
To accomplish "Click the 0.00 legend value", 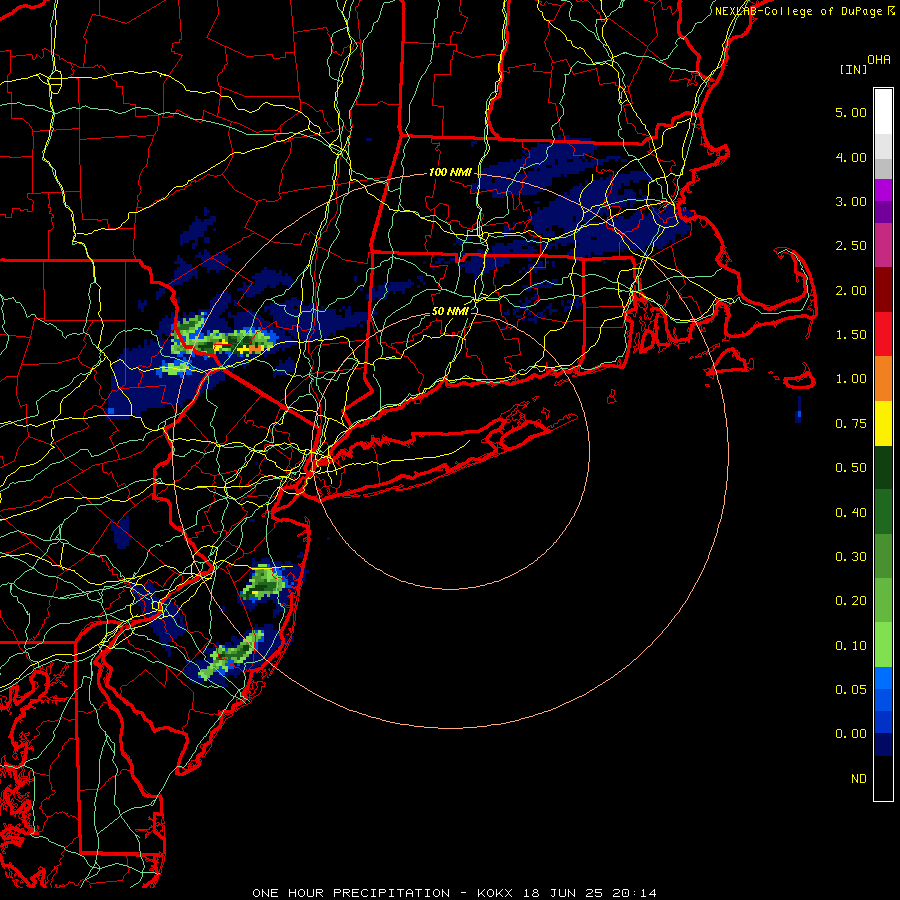I will (x=851, y=734).
